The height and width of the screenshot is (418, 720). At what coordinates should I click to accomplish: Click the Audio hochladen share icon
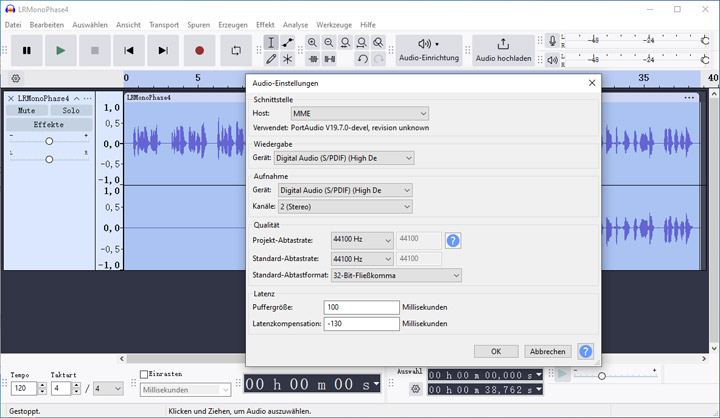(503, 45)
